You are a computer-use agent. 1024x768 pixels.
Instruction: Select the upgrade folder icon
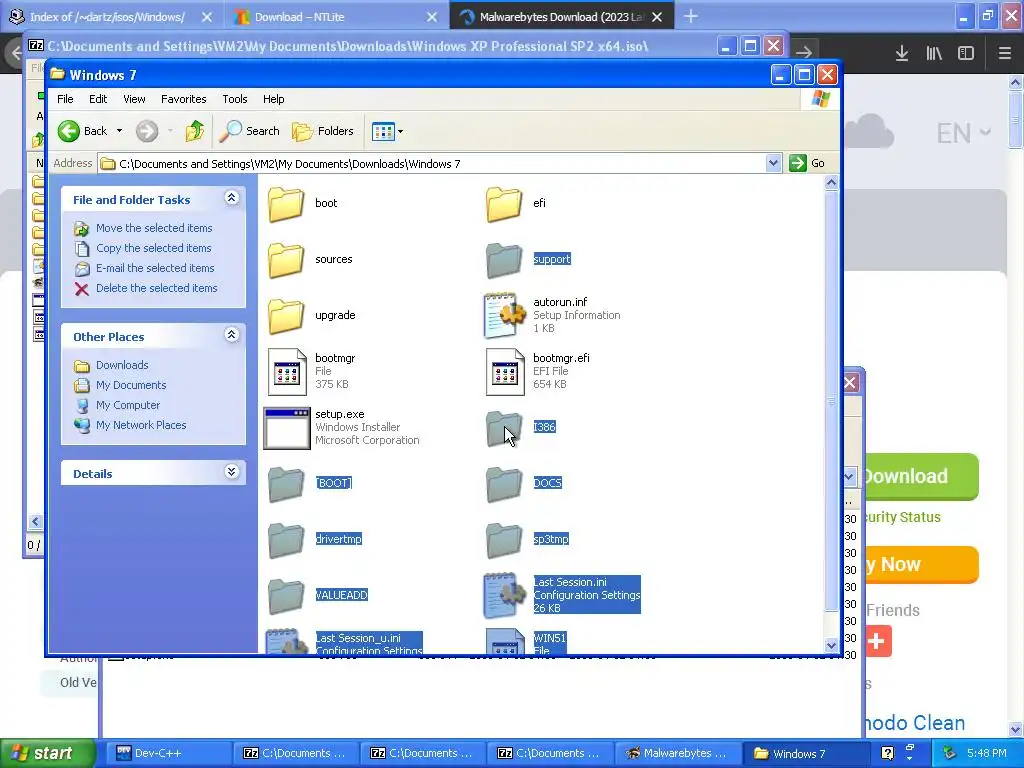point(286,316)
